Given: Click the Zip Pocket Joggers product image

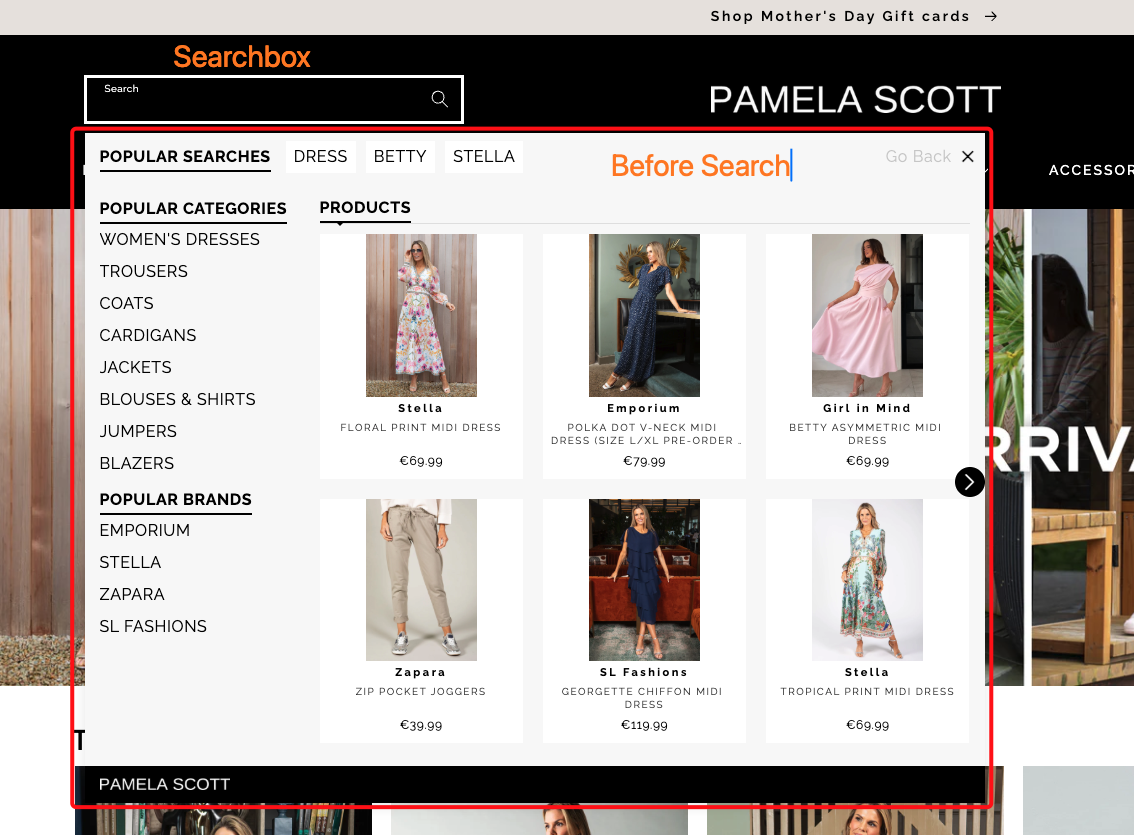Looking at the screenshot, I should (421, 579).
